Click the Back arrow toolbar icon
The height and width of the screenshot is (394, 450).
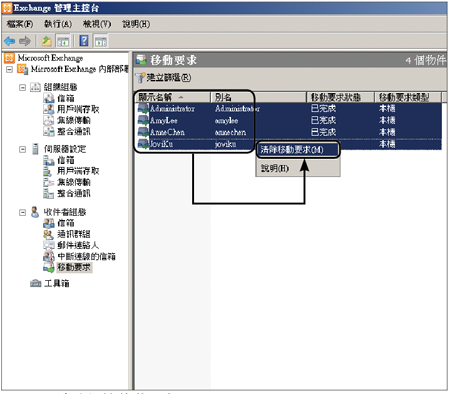point(9,41)
